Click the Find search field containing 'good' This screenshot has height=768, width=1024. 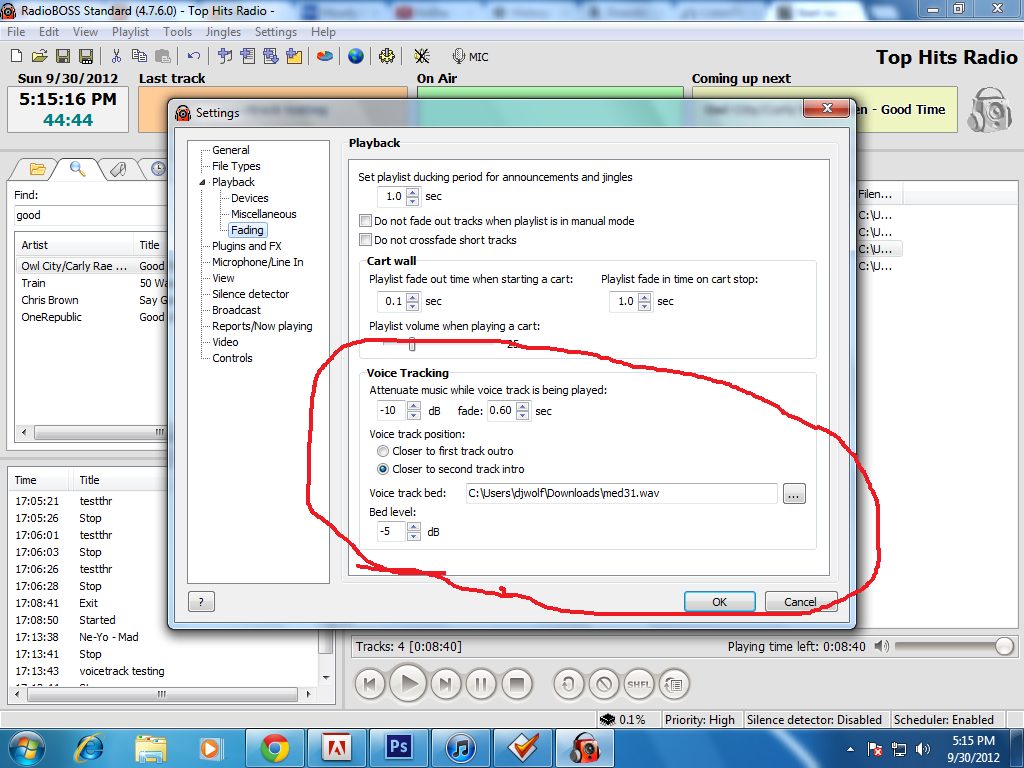pos(91,215)
